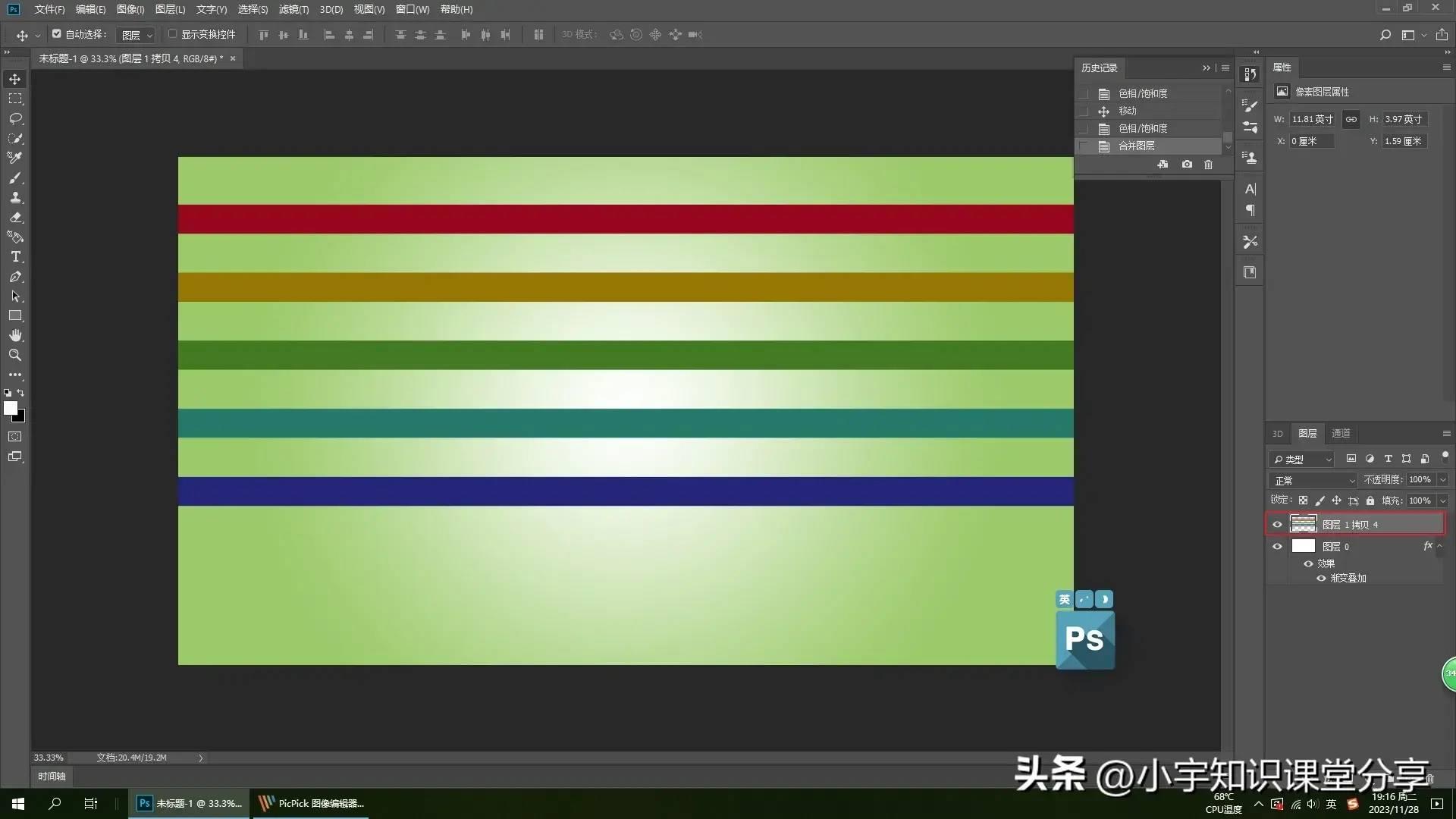
Task: Toggle lock position for layer
Action: [1336, 500]
